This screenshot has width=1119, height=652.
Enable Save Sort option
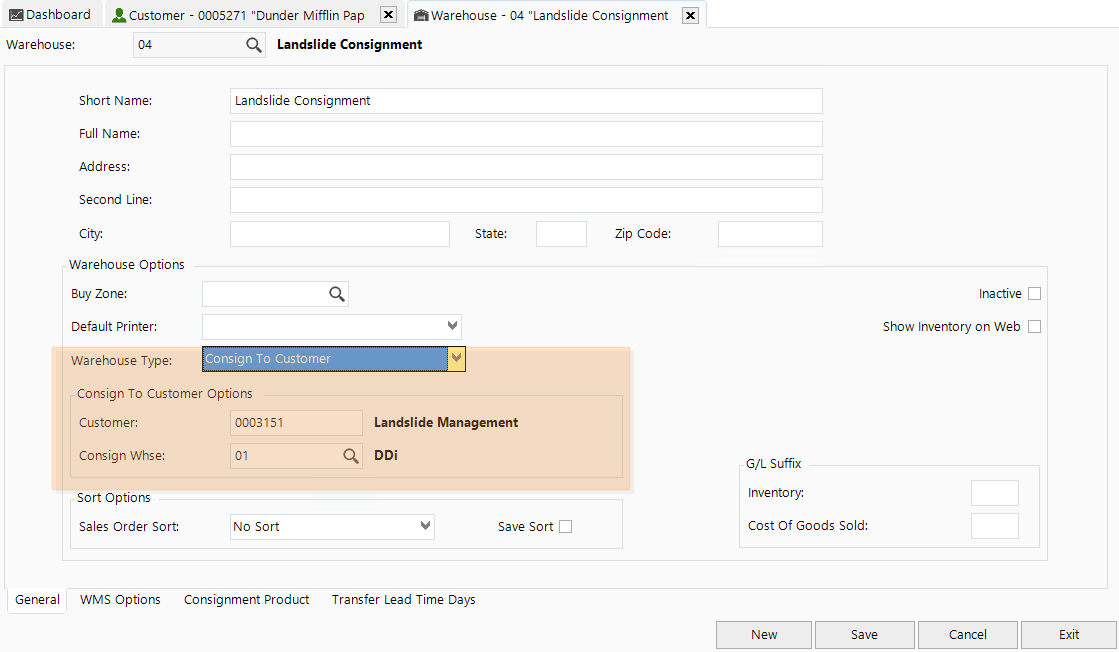(565, 526)
